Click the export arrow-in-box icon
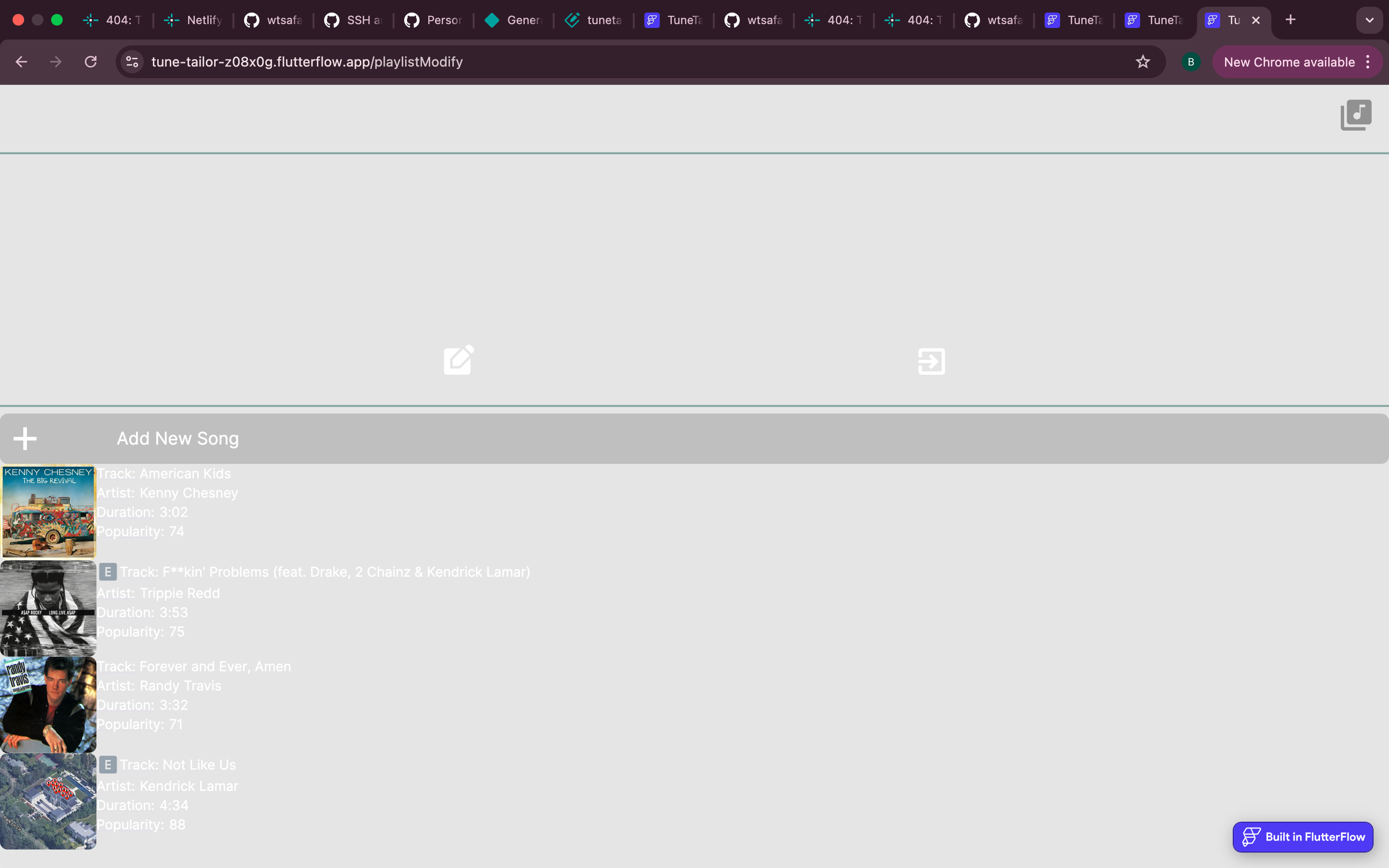1389x868 pixels. click(x=931, y=361)
